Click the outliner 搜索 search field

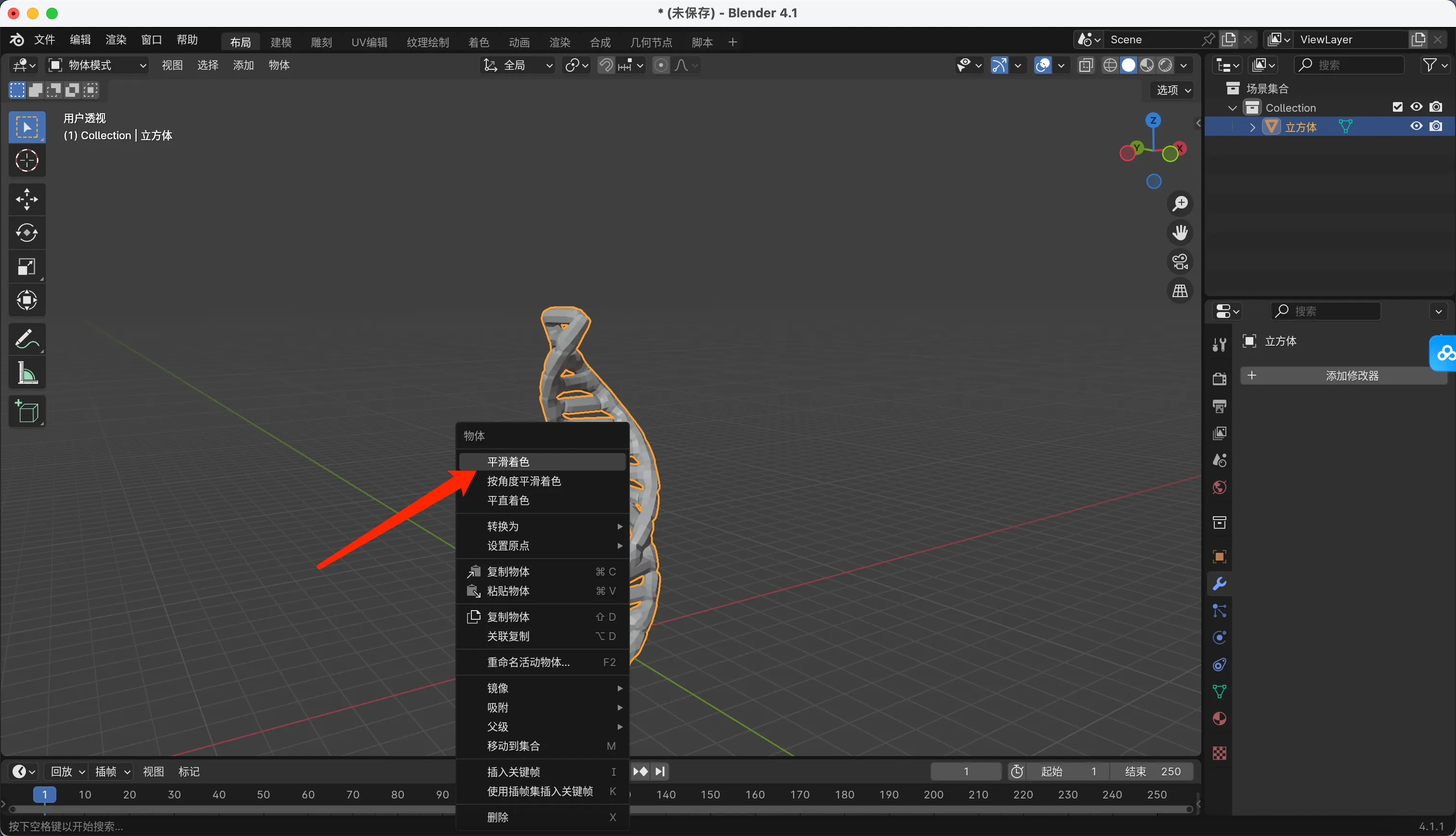click(1349, 65)
